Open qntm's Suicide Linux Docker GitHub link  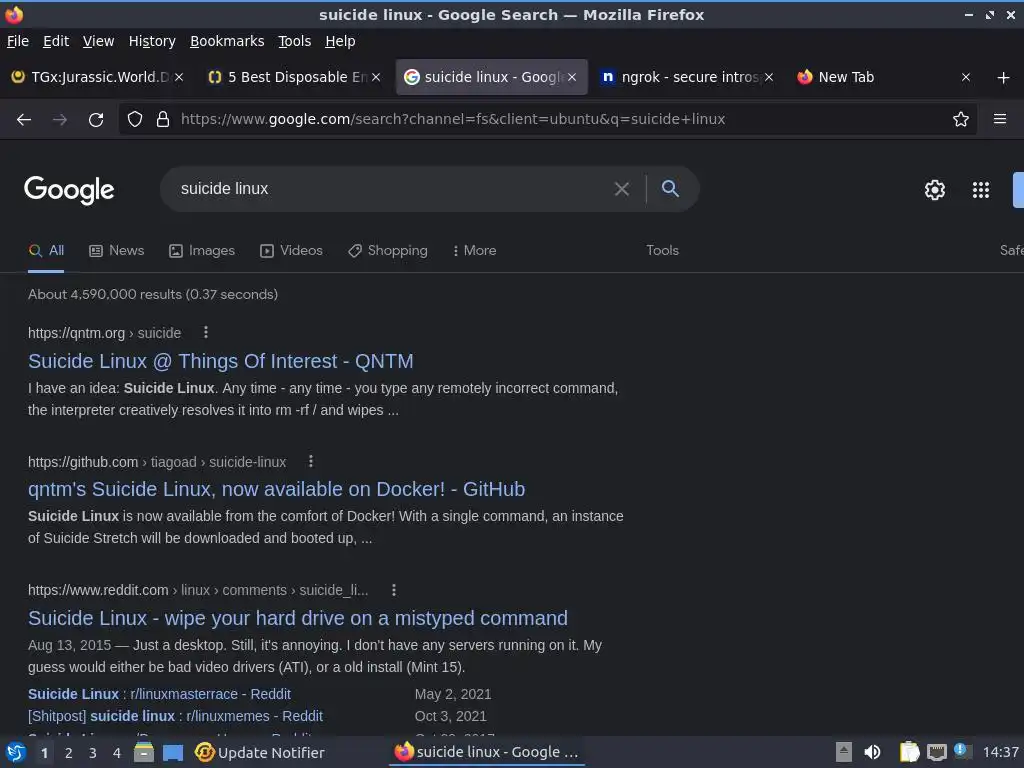[x=276, y=489]
